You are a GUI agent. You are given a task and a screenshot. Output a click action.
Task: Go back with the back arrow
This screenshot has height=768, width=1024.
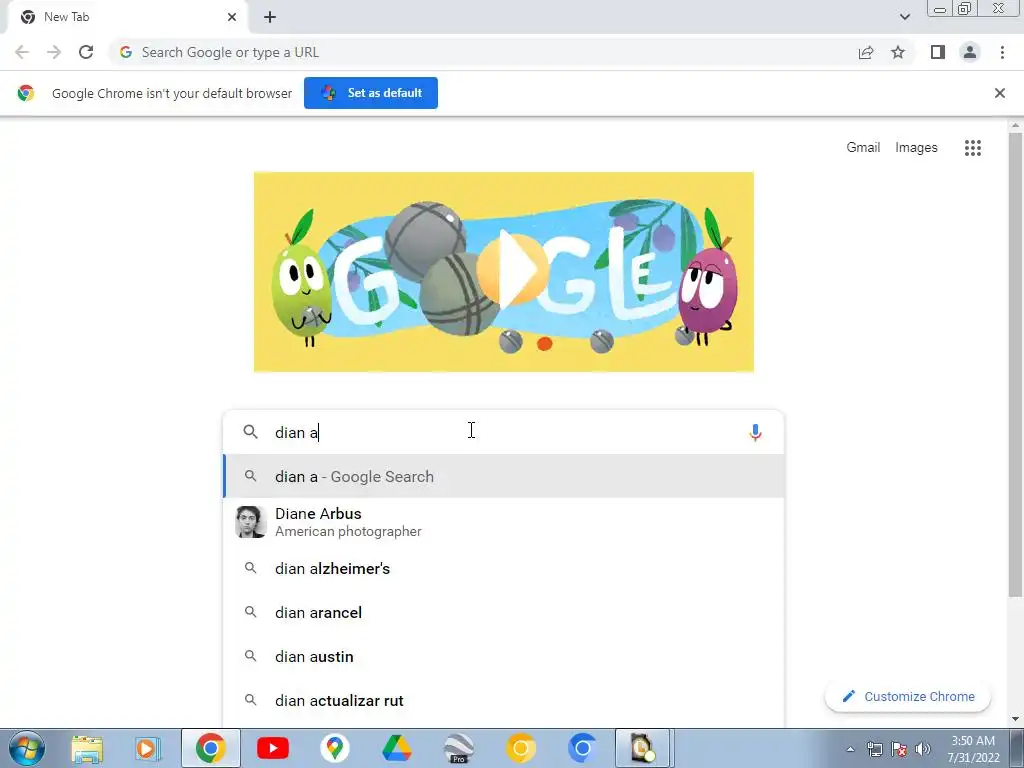point(22,52)
